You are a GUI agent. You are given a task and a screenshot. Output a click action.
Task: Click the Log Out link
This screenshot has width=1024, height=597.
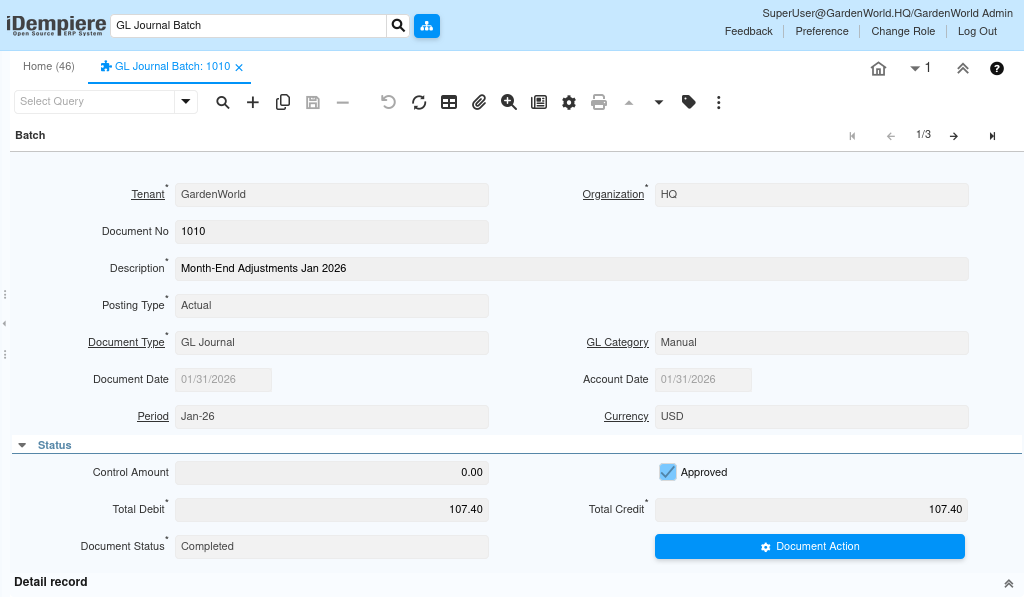[x=977, y=31]
